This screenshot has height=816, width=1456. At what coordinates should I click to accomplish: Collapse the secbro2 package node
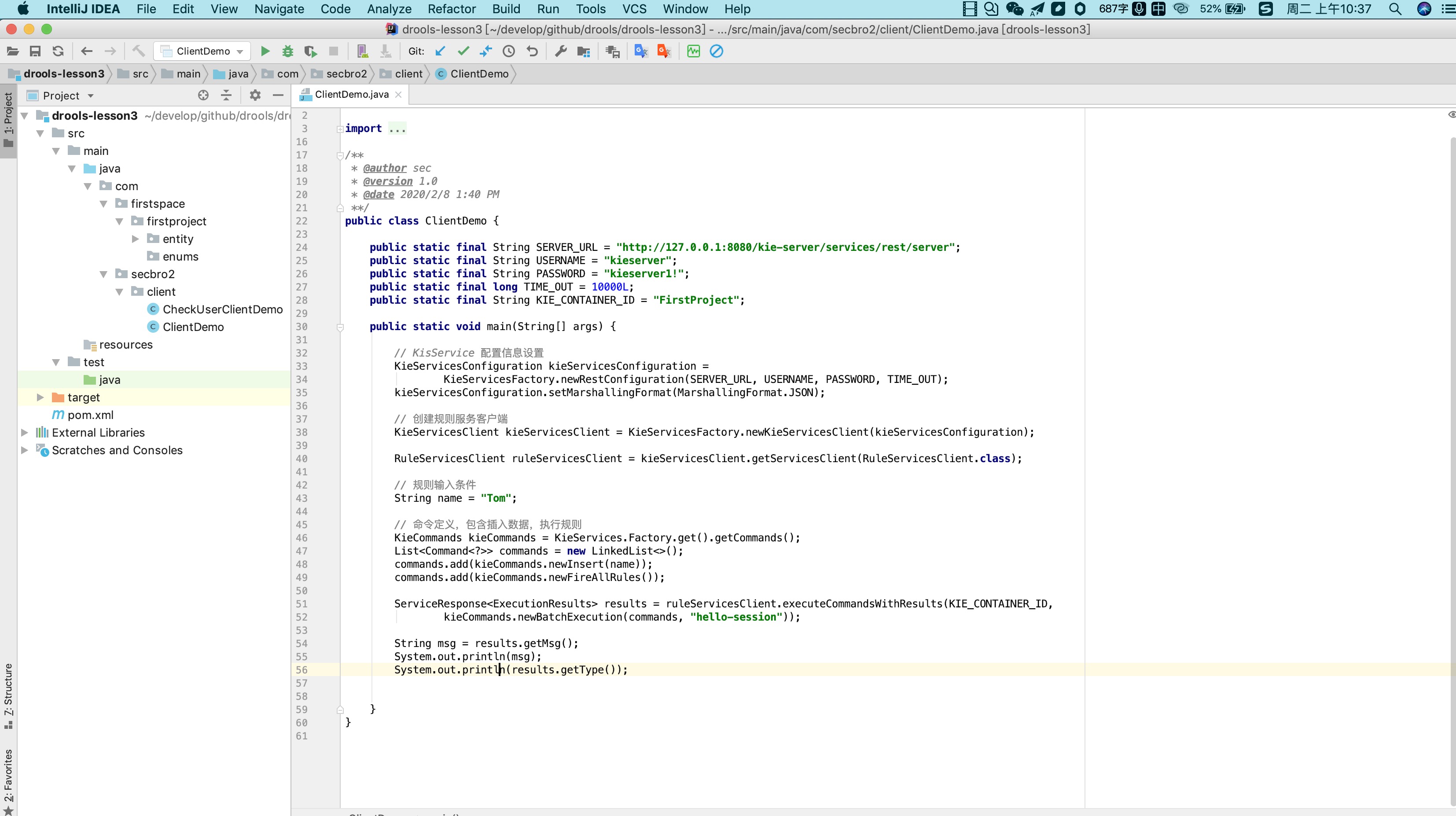coord(103,274)
